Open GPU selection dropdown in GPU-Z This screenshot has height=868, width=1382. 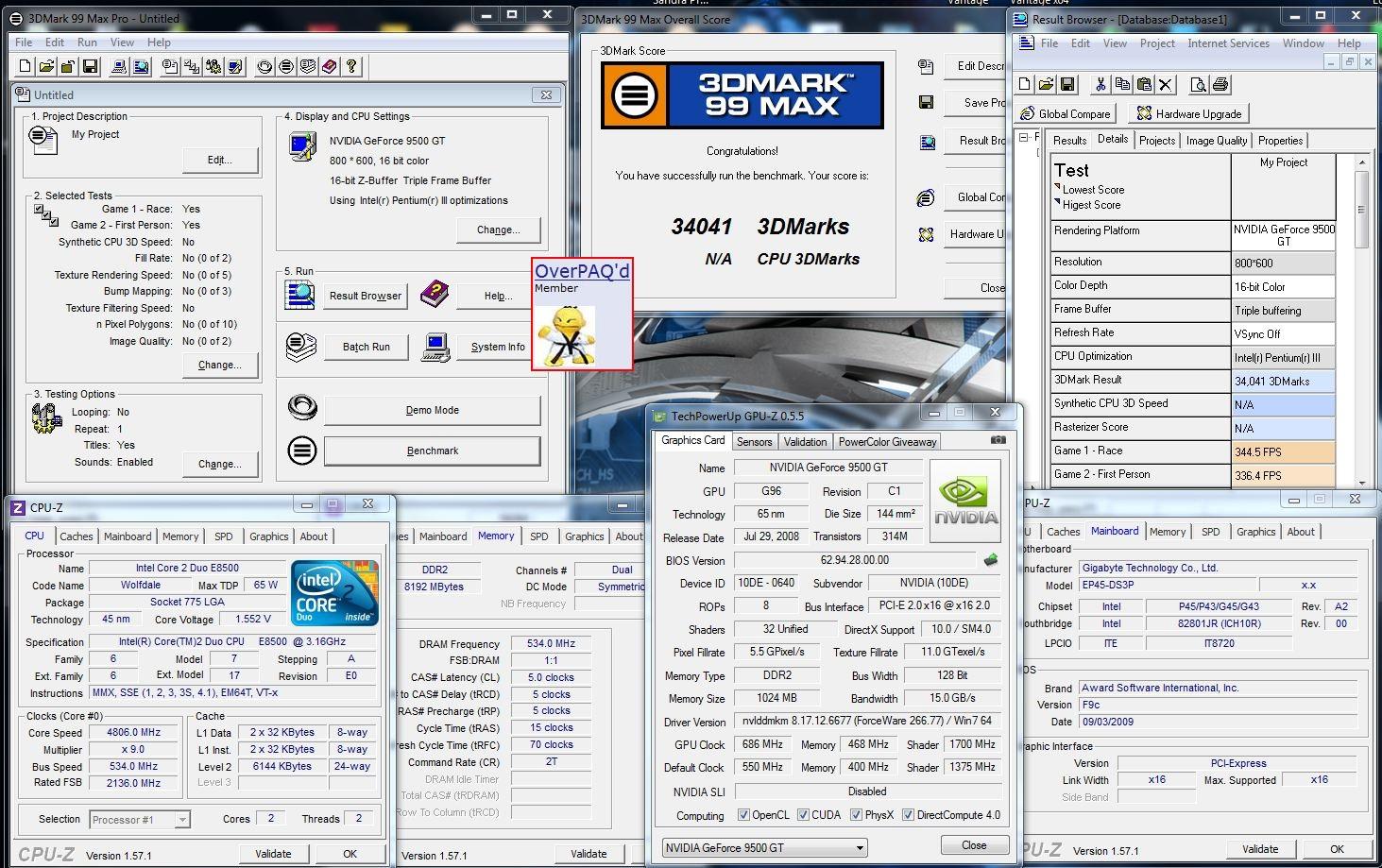tap(764, 847)
